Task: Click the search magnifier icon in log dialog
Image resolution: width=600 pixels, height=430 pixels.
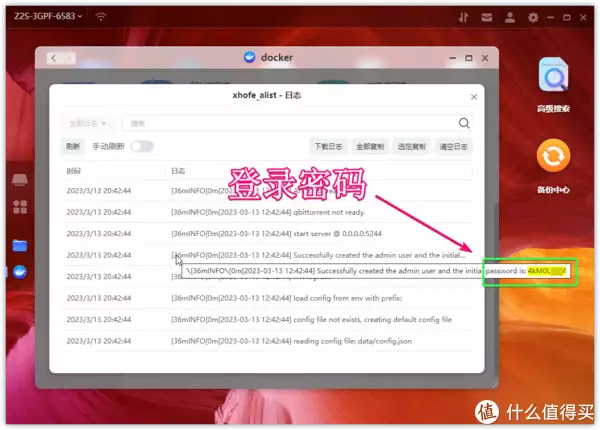Action: [464, 123]
